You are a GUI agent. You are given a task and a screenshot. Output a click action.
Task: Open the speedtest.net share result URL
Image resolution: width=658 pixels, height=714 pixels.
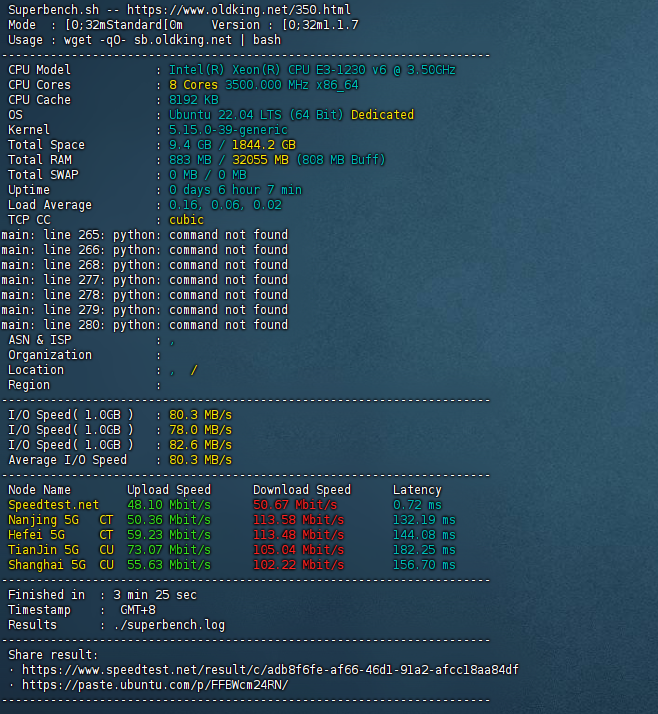[x=270, y=670]
